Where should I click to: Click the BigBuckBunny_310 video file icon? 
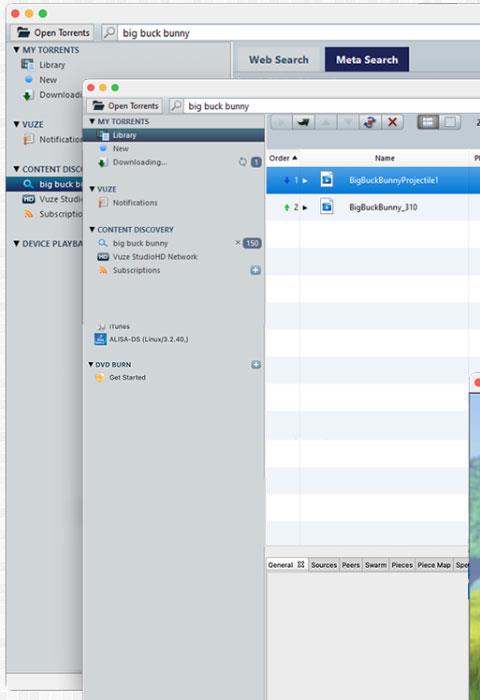(326, 206)
